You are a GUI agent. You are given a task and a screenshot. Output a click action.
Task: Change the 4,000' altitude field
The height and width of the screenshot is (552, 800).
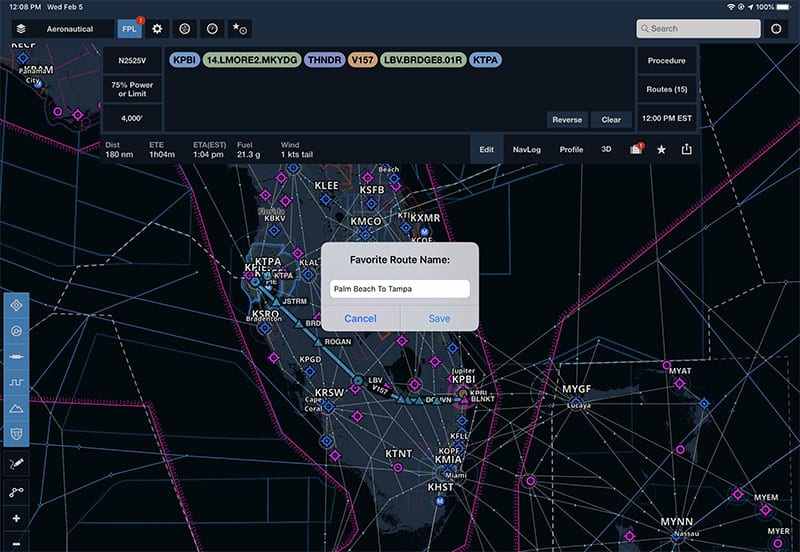click(132, 118)
